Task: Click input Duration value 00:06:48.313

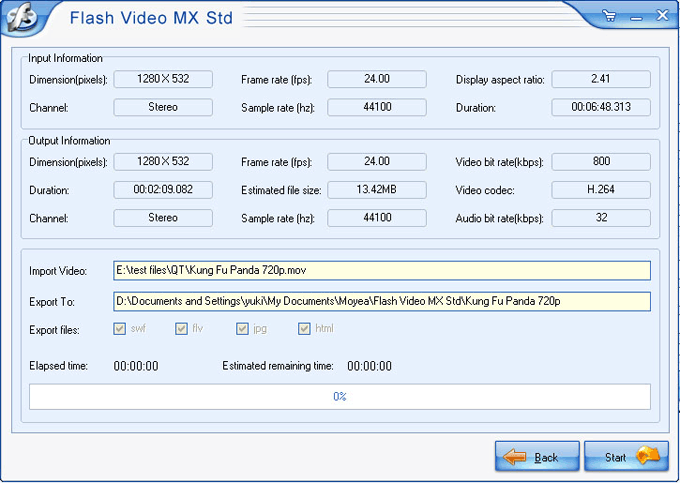Action: pyautogui.click(x=601, y=108)
